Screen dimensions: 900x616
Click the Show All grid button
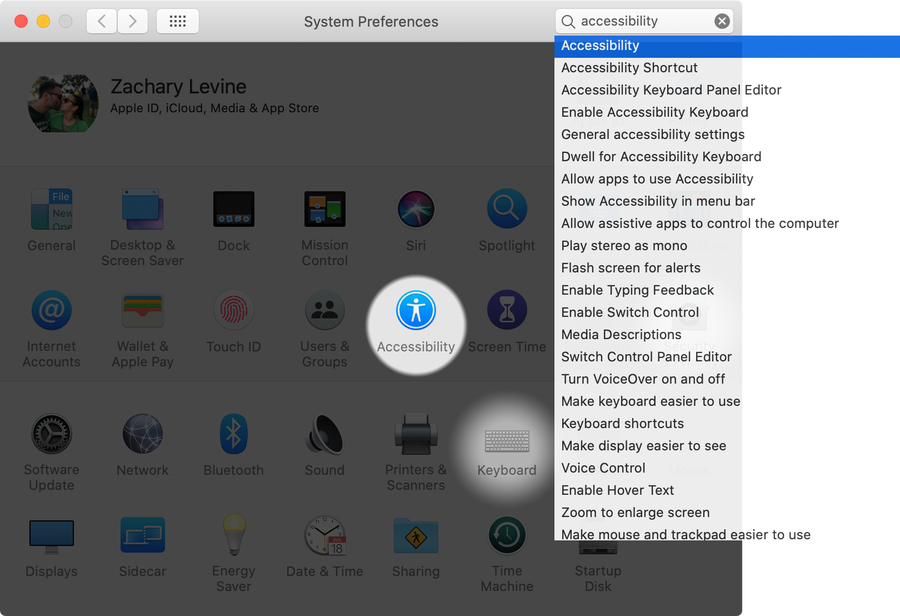[x=178, y=21]
